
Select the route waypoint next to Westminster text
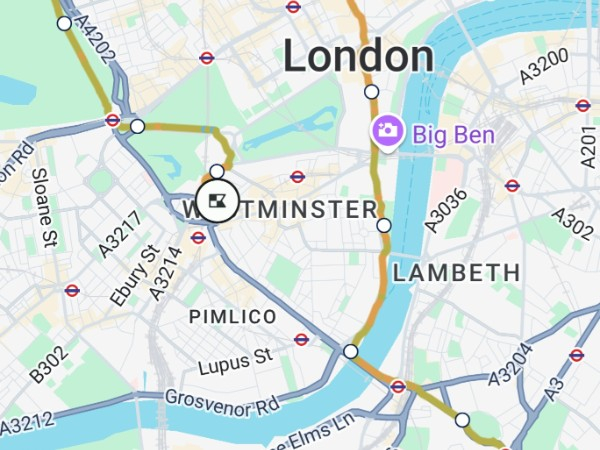click(x=384, y=225)
